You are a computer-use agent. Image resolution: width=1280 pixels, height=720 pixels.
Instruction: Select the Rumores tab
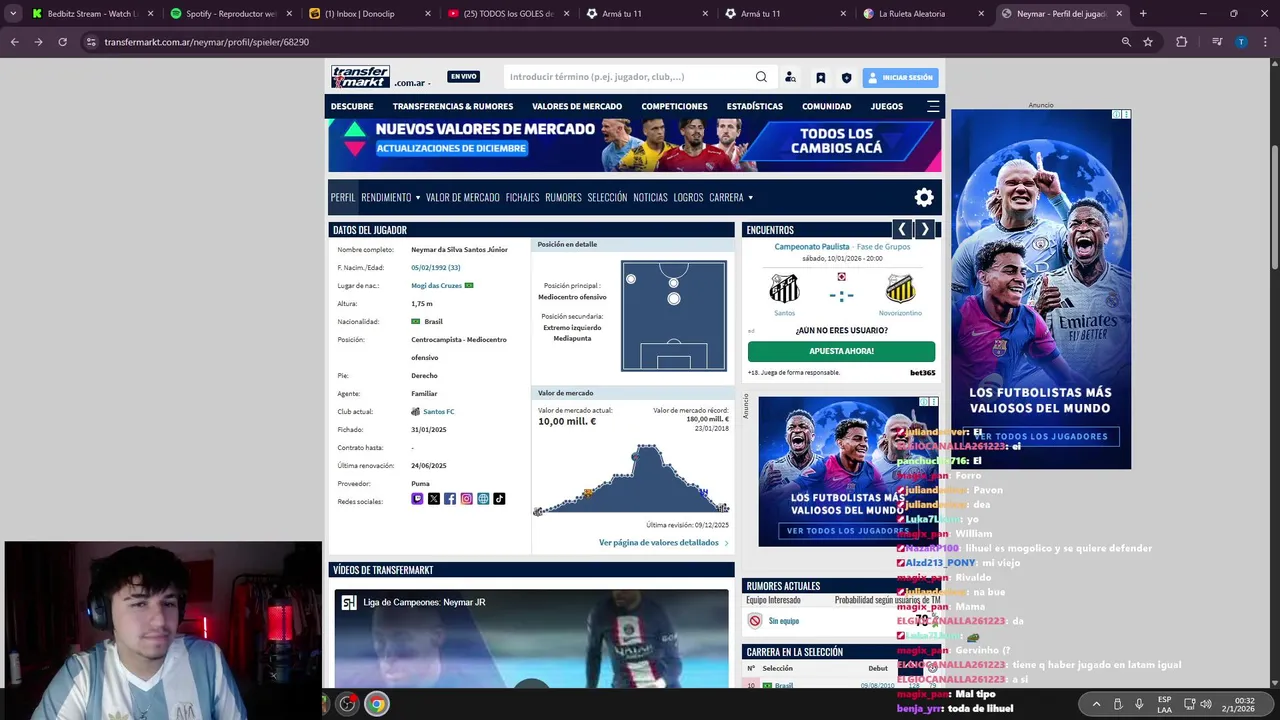tap(563, 197)
